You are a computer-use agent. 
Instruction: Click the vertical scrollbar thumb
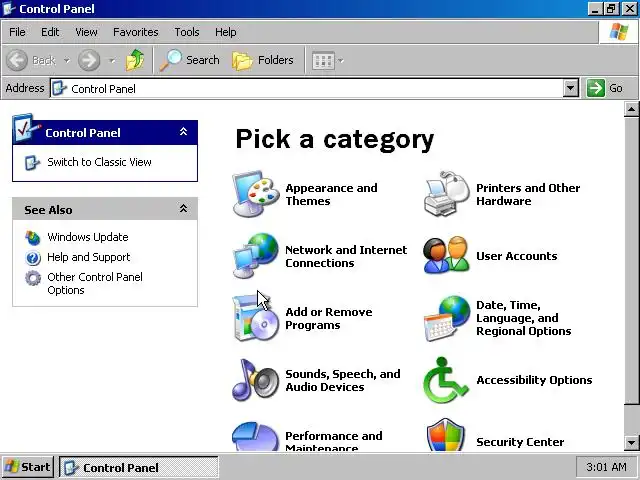coord(631,260)
